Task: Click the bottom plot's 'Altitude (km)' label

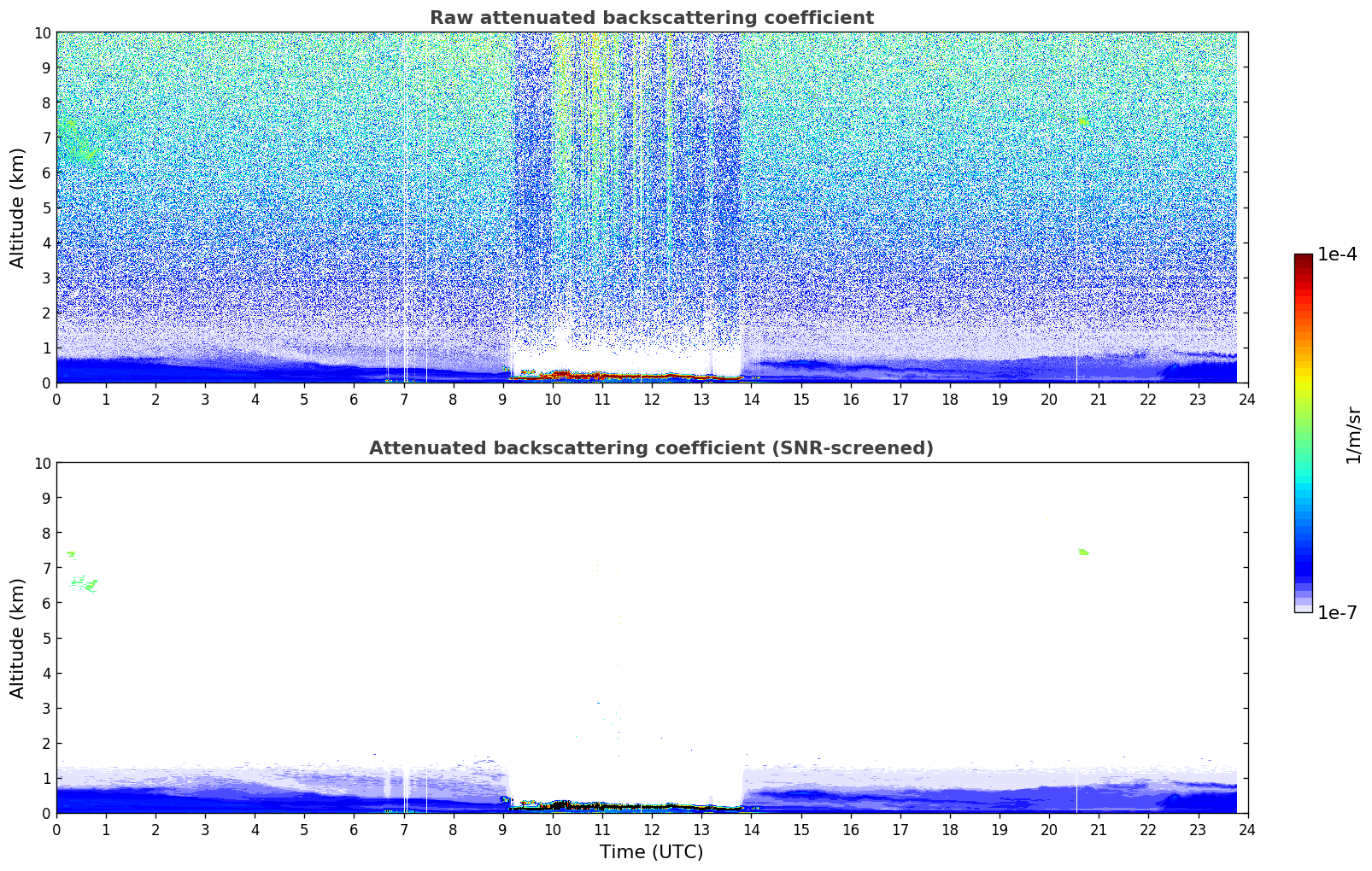Action: coord(18,638)
